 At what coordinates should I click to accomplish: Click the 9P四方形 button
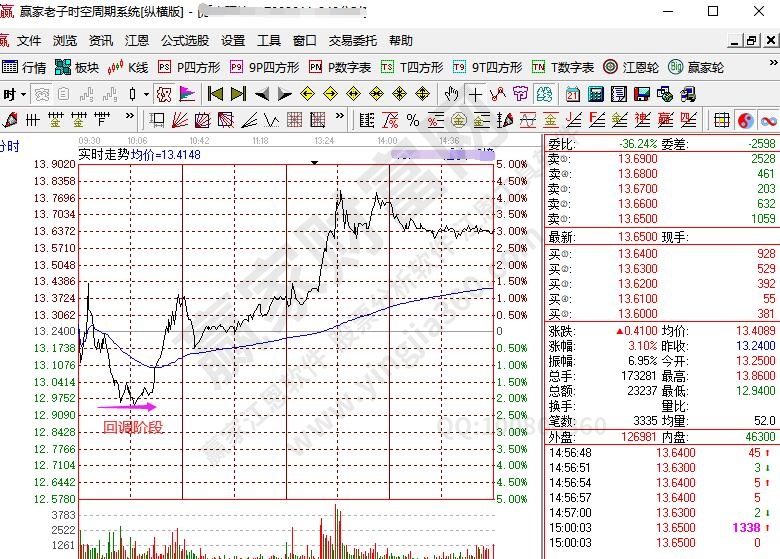264,67
